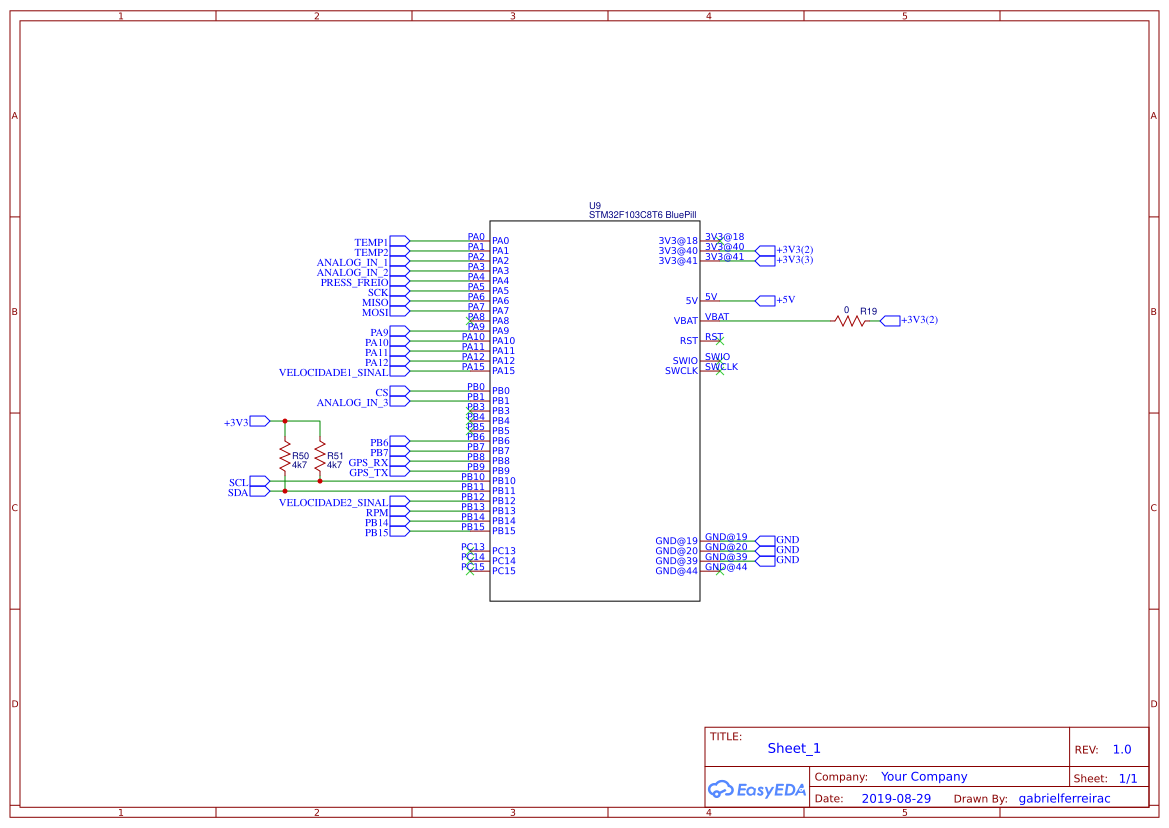The image size is (1169, 828).
Task: Click the PC13 pin name inside U9
Action: pyautogui.click(x=504, y=551)
